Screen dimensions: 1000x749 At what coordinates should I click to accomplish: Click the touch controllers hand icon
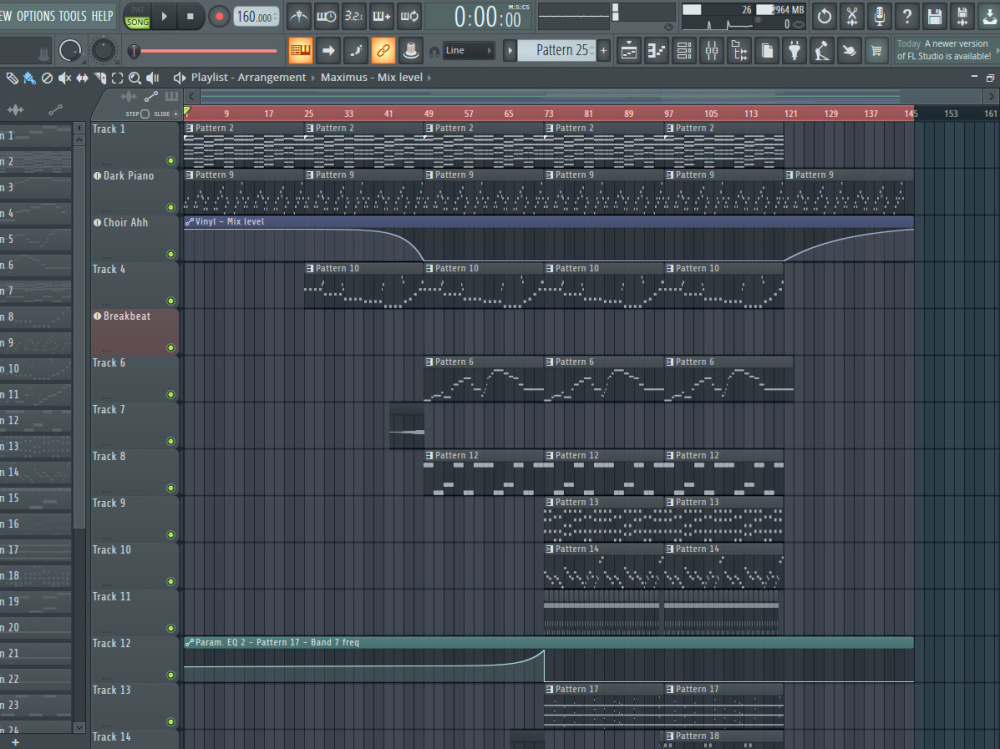pos(849,50)
